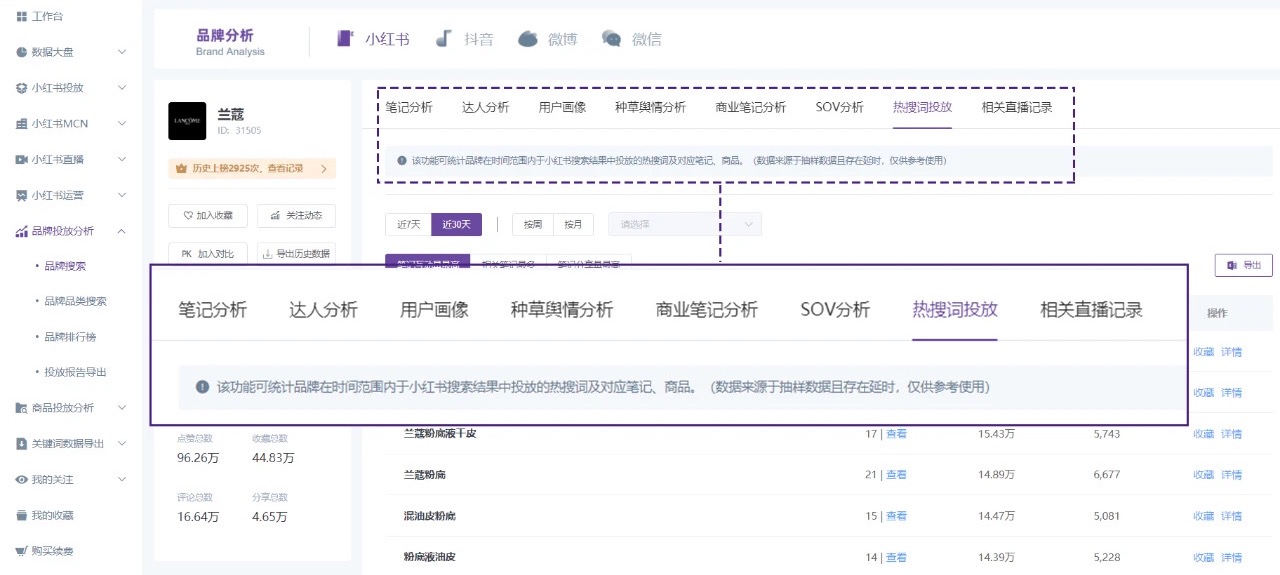This screenshot has height=575, width=1280.
Task: Click 查看 in the 兰蔻粉底液干皮 row
Action: 897,434
